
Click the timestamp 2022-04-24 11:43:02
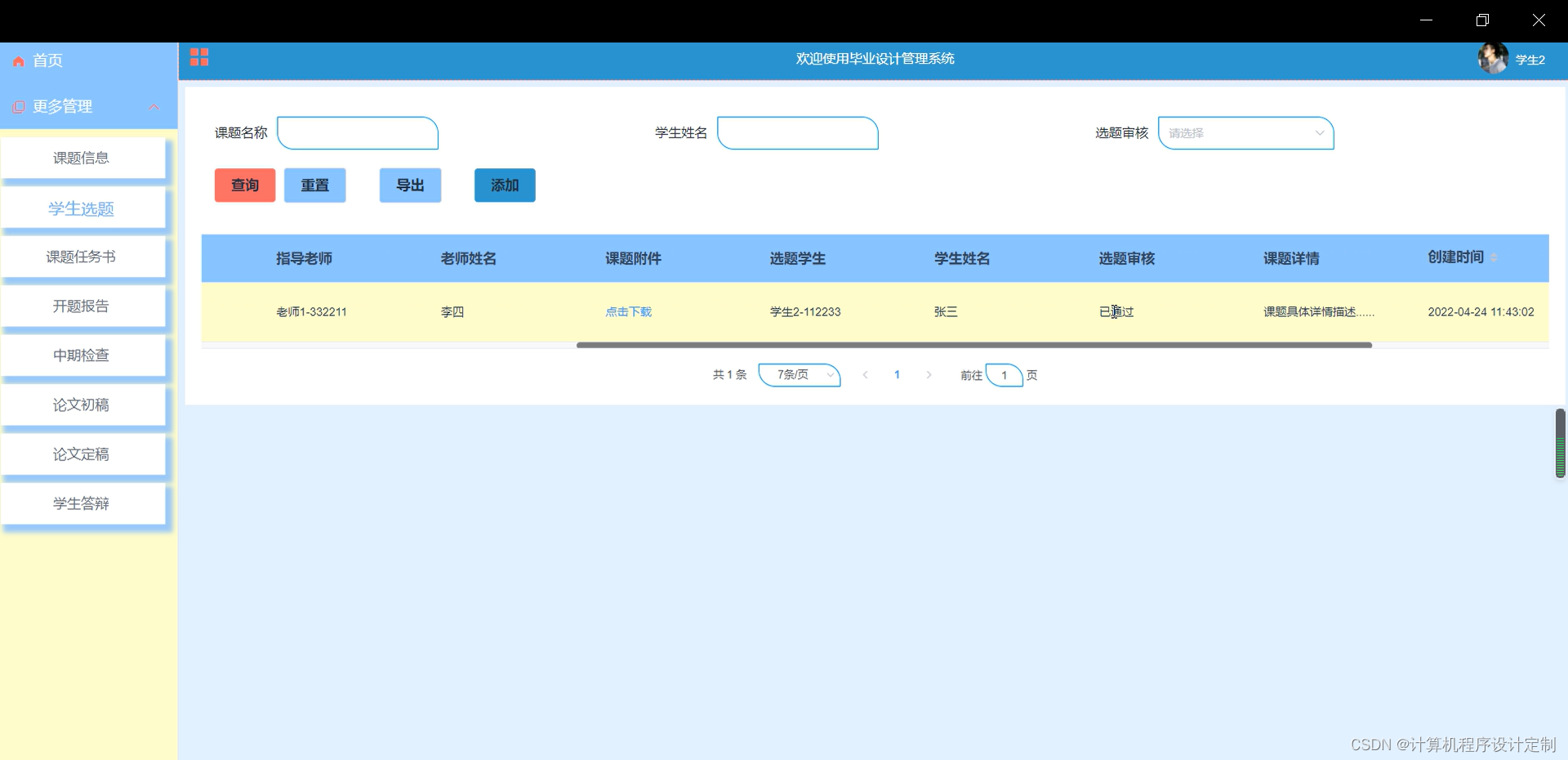1481,311
